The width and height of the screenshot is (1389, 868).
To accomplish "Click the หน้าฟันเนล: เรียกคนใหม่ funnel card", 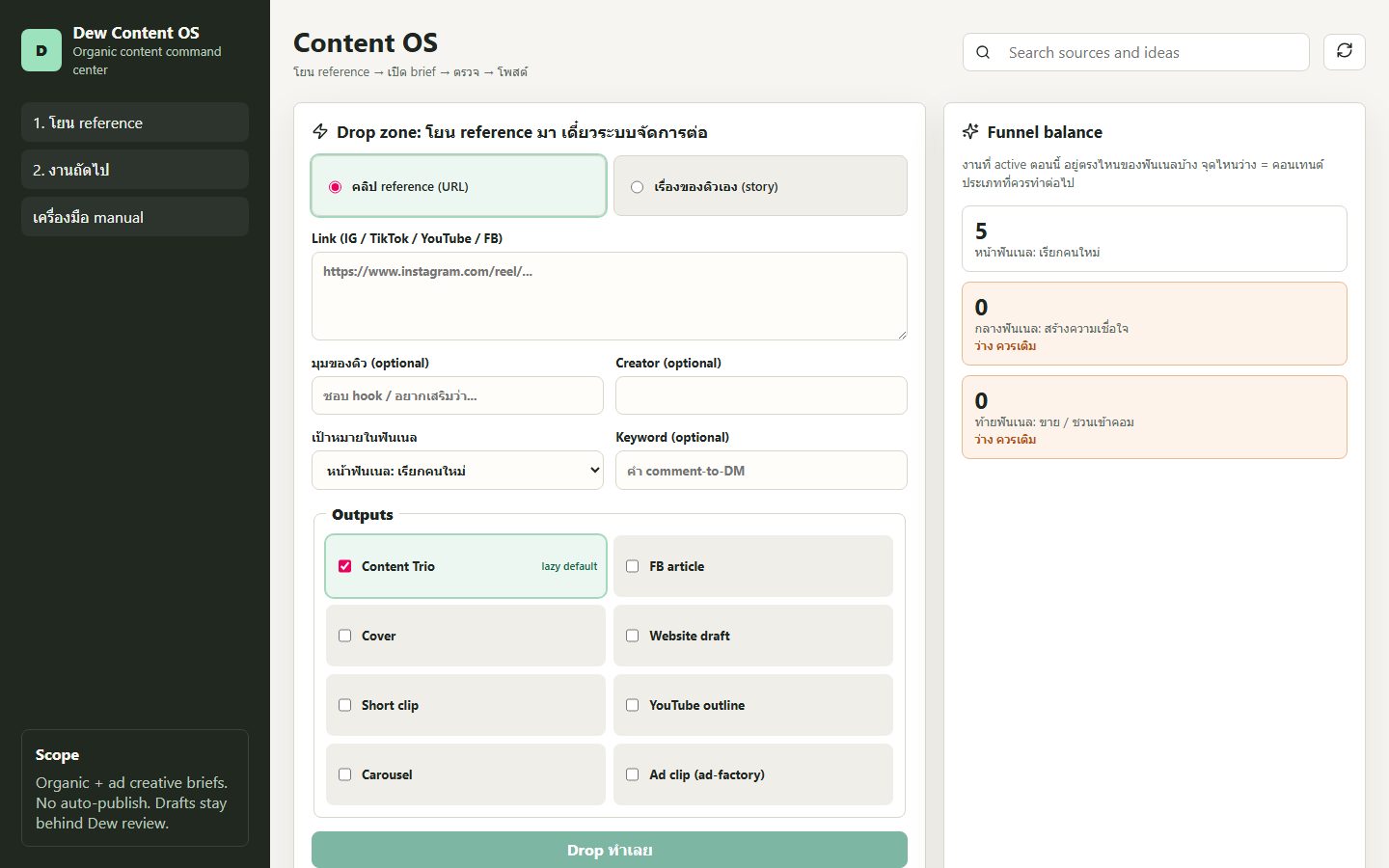I will [1155, 239].
